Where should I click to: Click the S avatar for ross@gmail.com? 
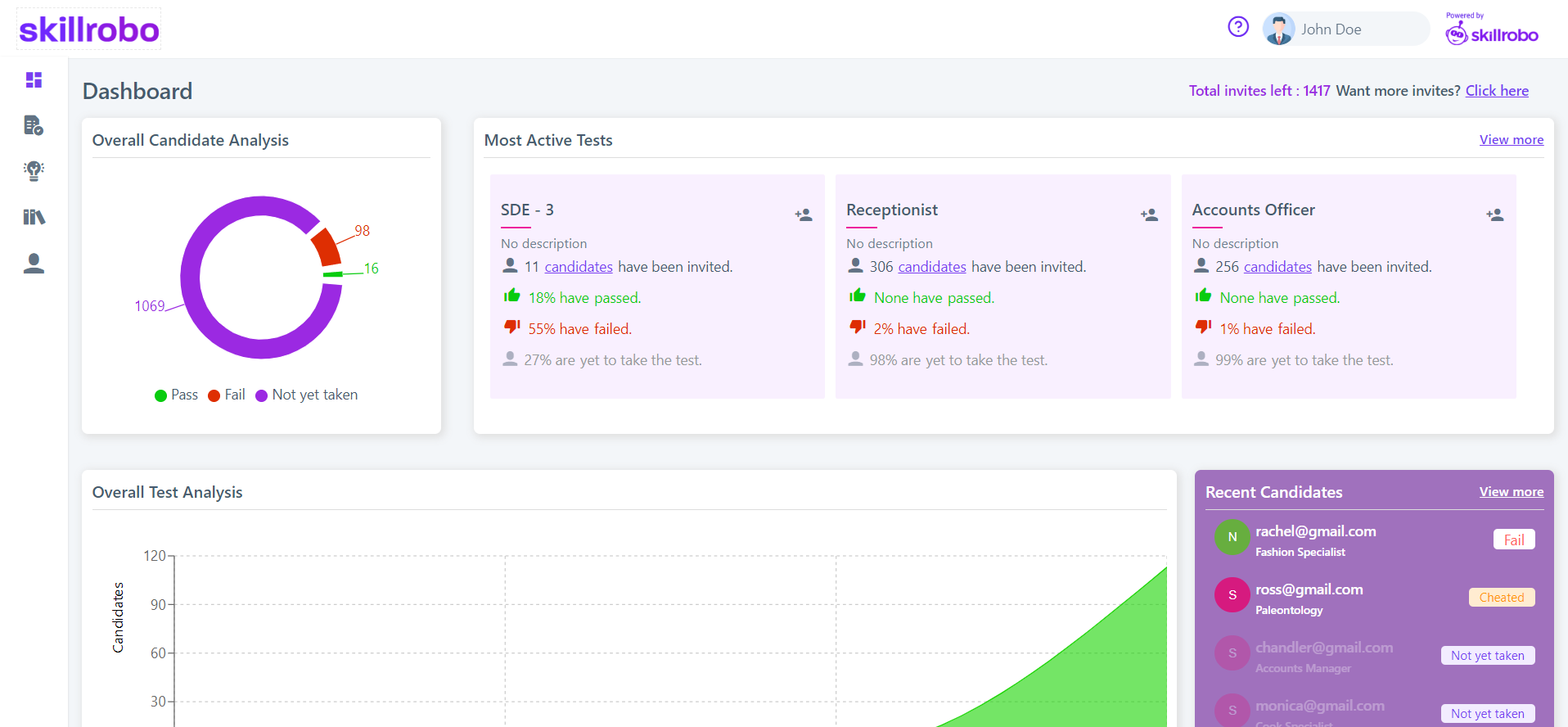tap(1232, 595)
